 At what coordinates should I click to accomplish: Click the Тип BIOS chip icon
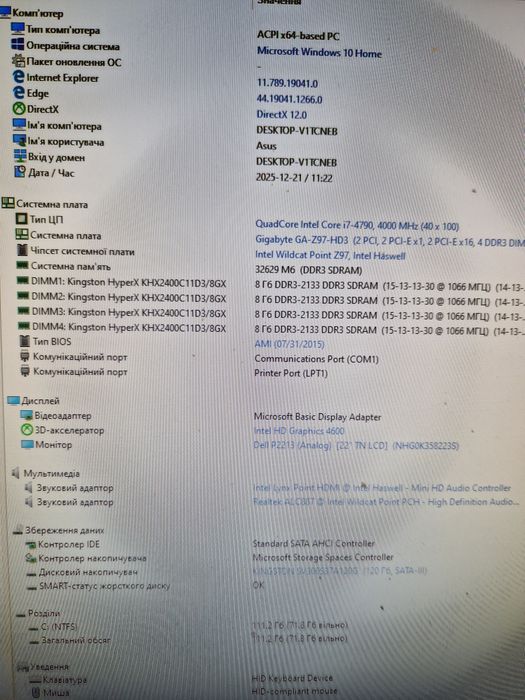pyautogui.click(x=25, y=341)
